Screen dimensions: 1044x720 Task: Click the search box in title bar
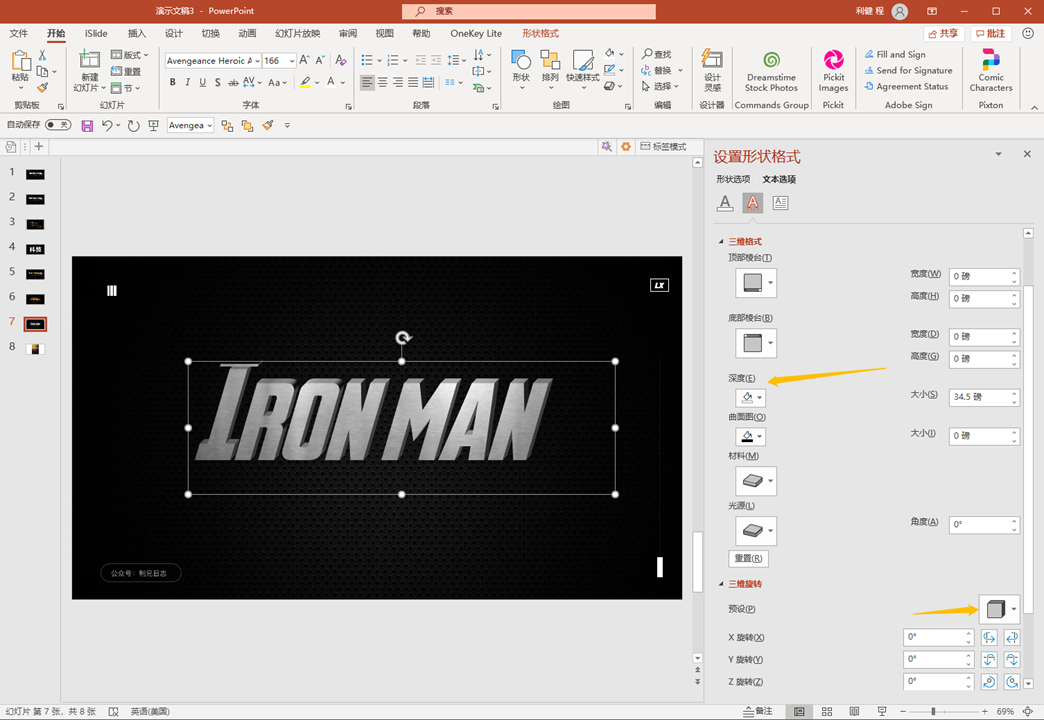(529, 11)
